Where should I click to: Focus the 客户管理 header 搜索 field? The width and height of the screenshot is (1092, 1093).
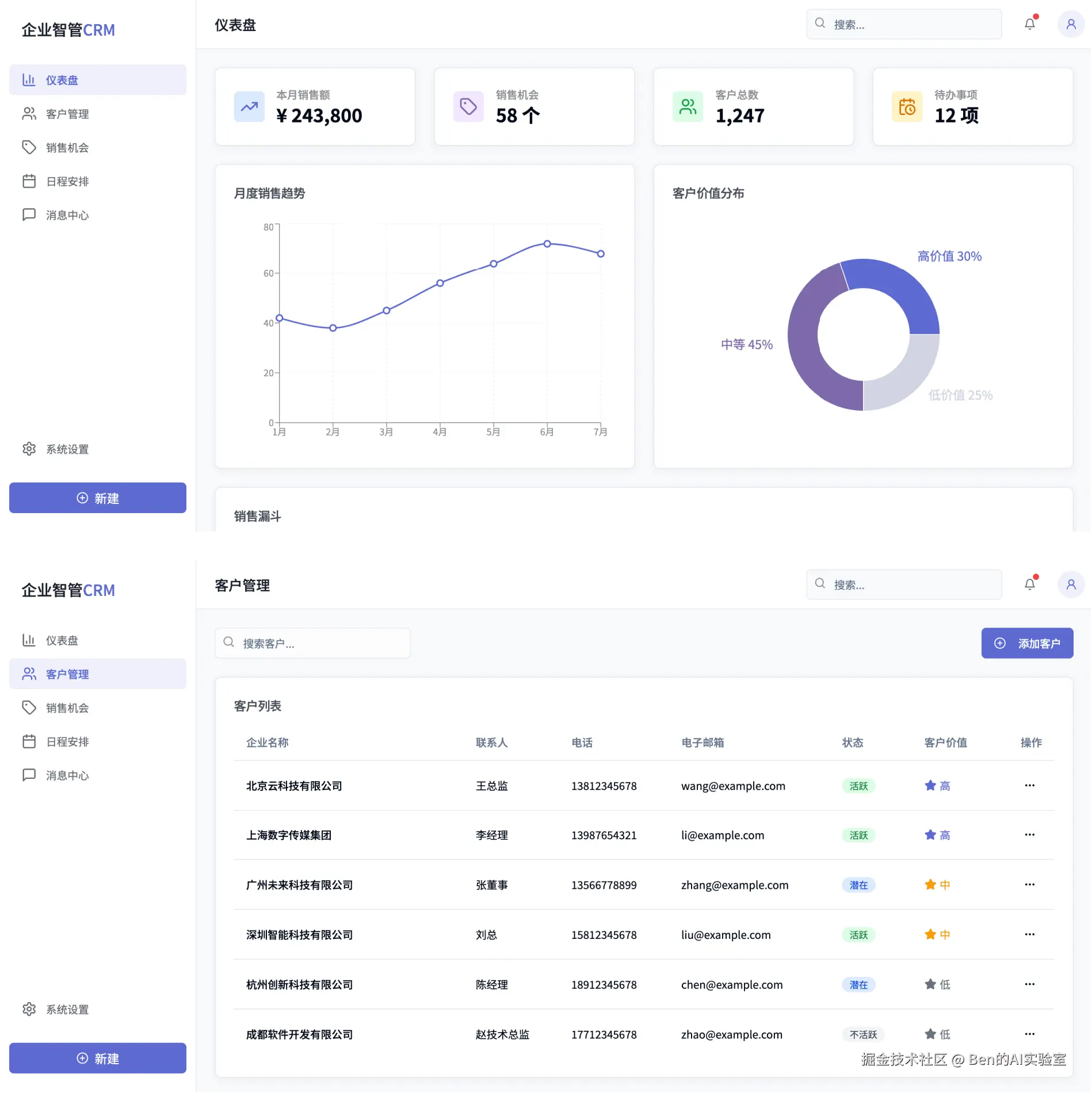[x=904, y=584]
